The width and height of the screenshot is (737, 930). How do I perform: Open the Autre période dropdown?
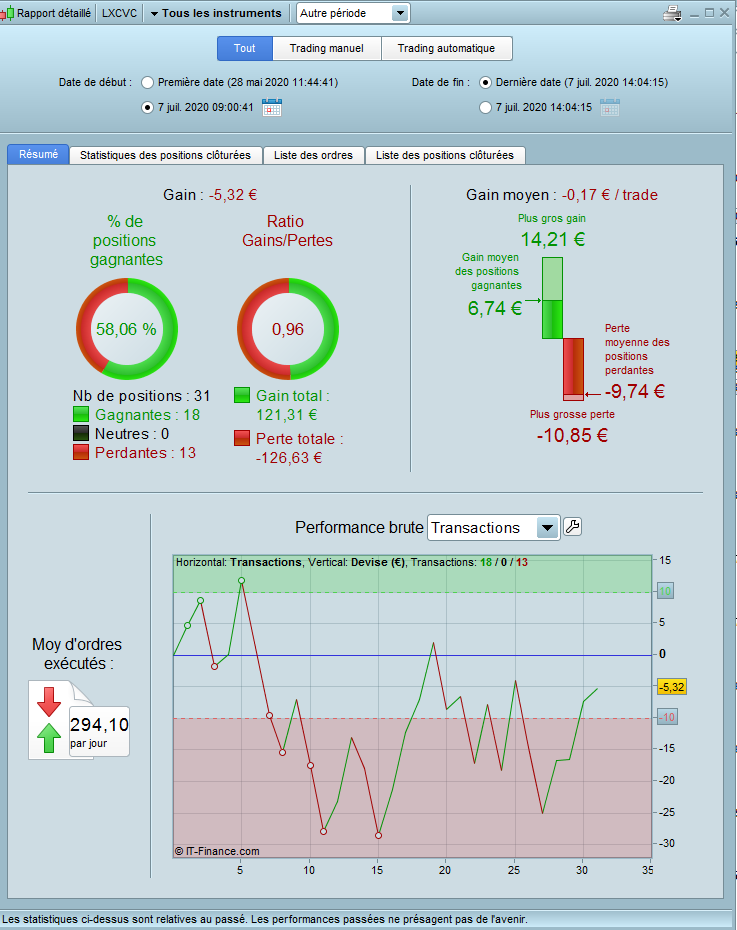[x=353, y=13]
